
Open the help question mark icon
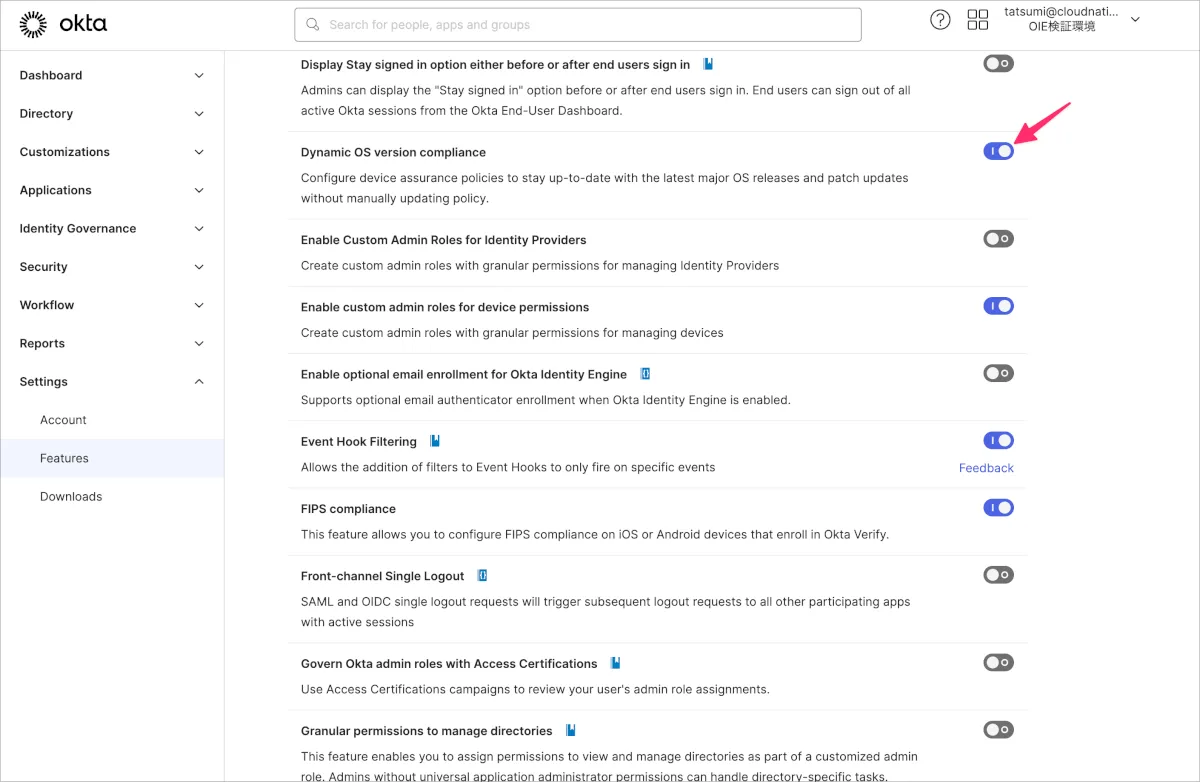940,20
